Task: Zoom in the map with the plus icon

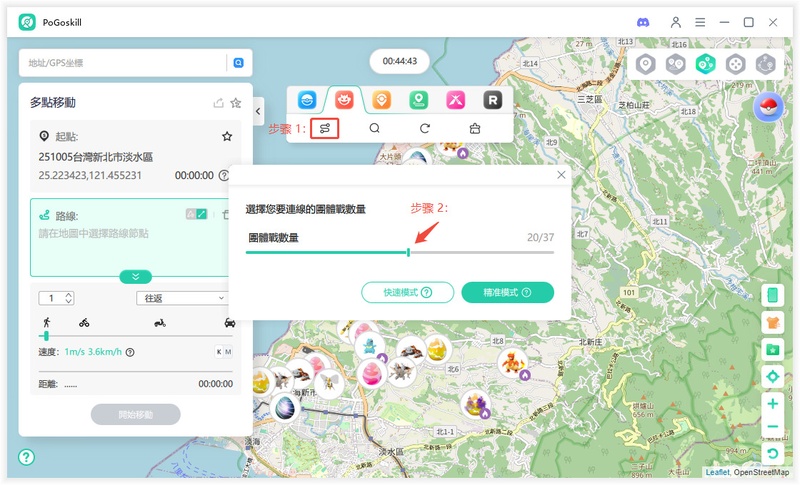Action: 772,404
